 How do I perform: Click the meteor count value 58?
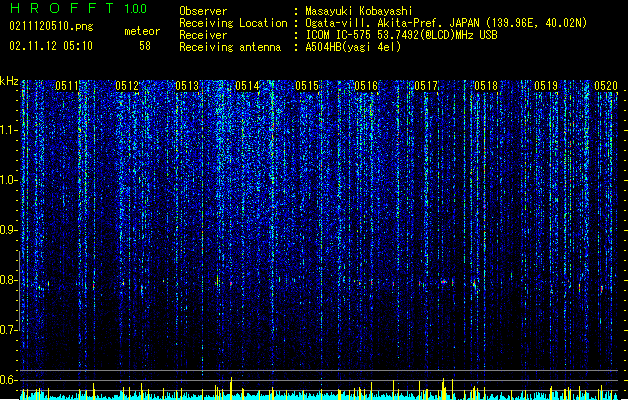[x=145, y=46]
